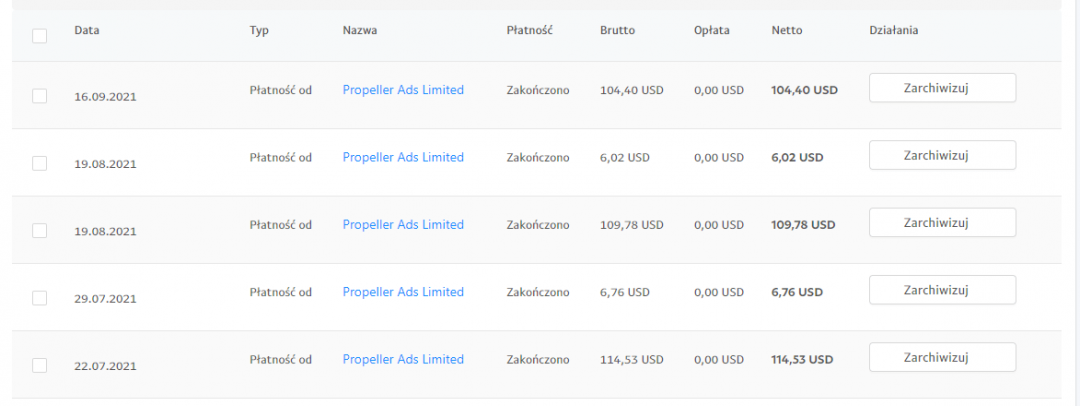Click the Data column header

point(86,30)
